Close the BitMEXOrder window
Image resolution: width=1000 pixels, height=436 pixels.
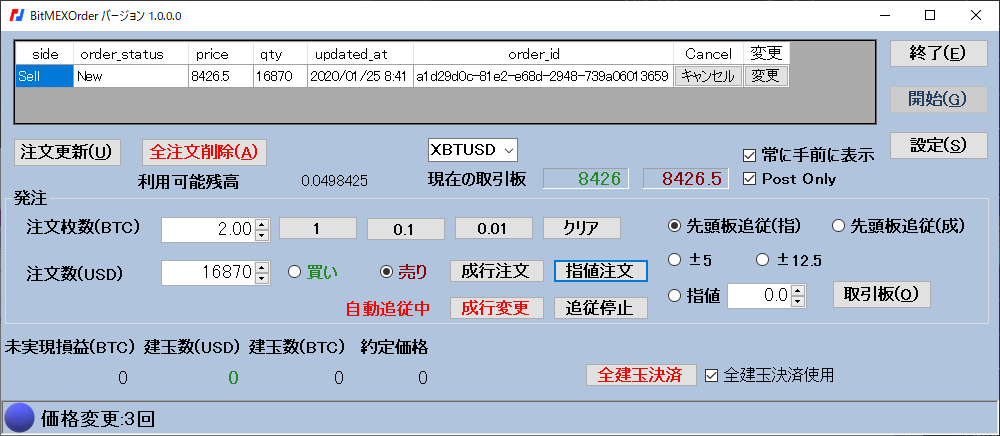[976, 16]
